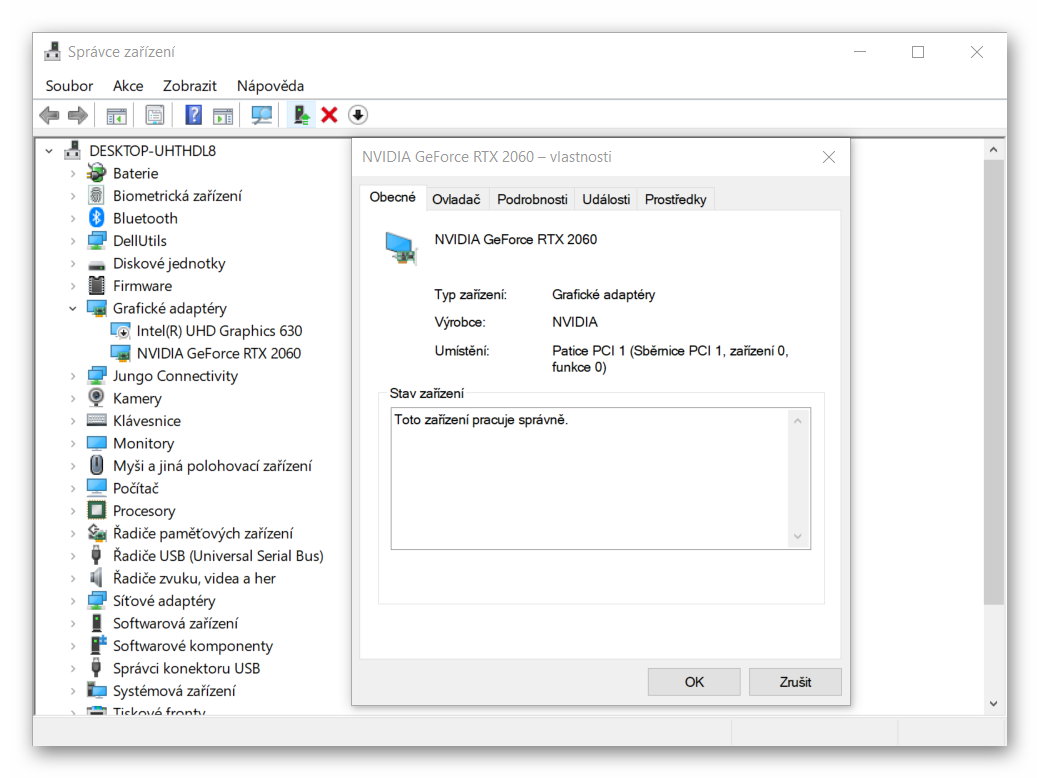Viewport: 1039px width, 778px height.
Task: Expand the Počítač category
Action: pyautogui.click(x=73, y=488)
